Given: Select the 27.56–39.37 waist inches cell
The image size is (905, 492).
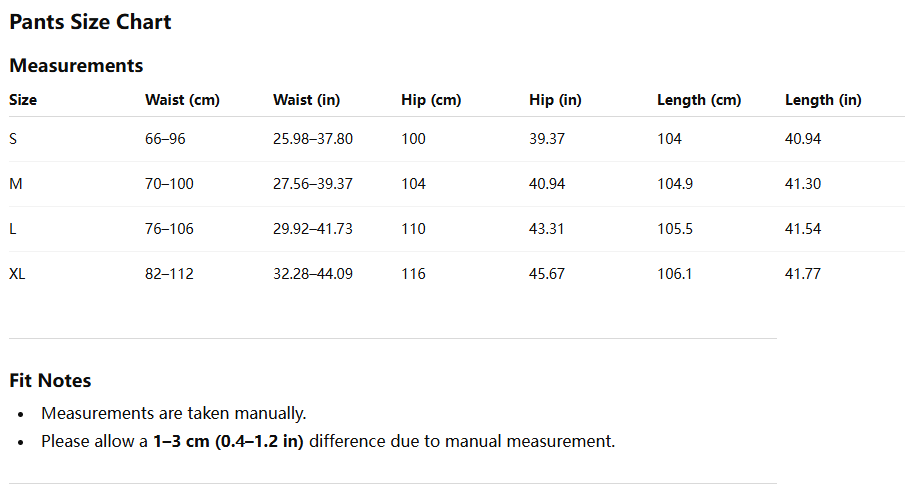Looking at the screenshot, I should click(x=312, y=184).
